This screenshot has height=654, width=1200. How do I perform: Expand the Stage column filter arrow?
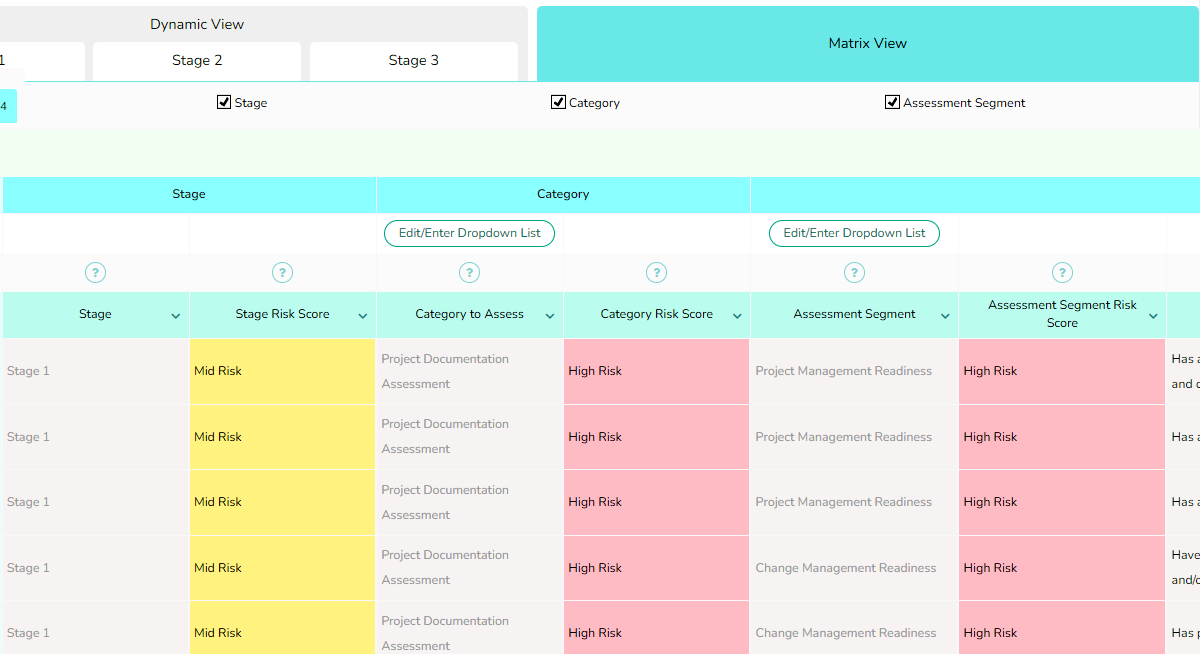pos(176,316)
